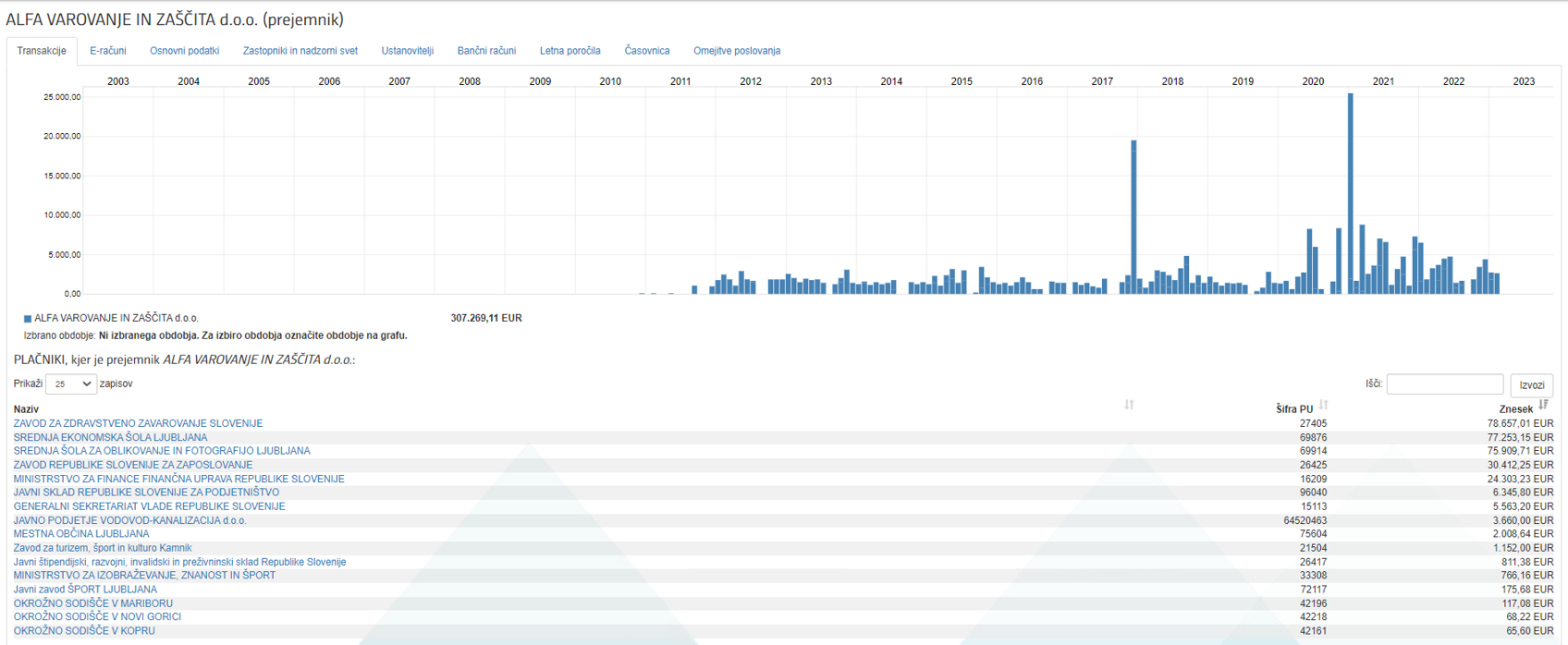Open MESTNA OBČINA LJUBLJANA payer link
Image resolution: width=1568 pixels, height=645 pixels.
(81, 534)
